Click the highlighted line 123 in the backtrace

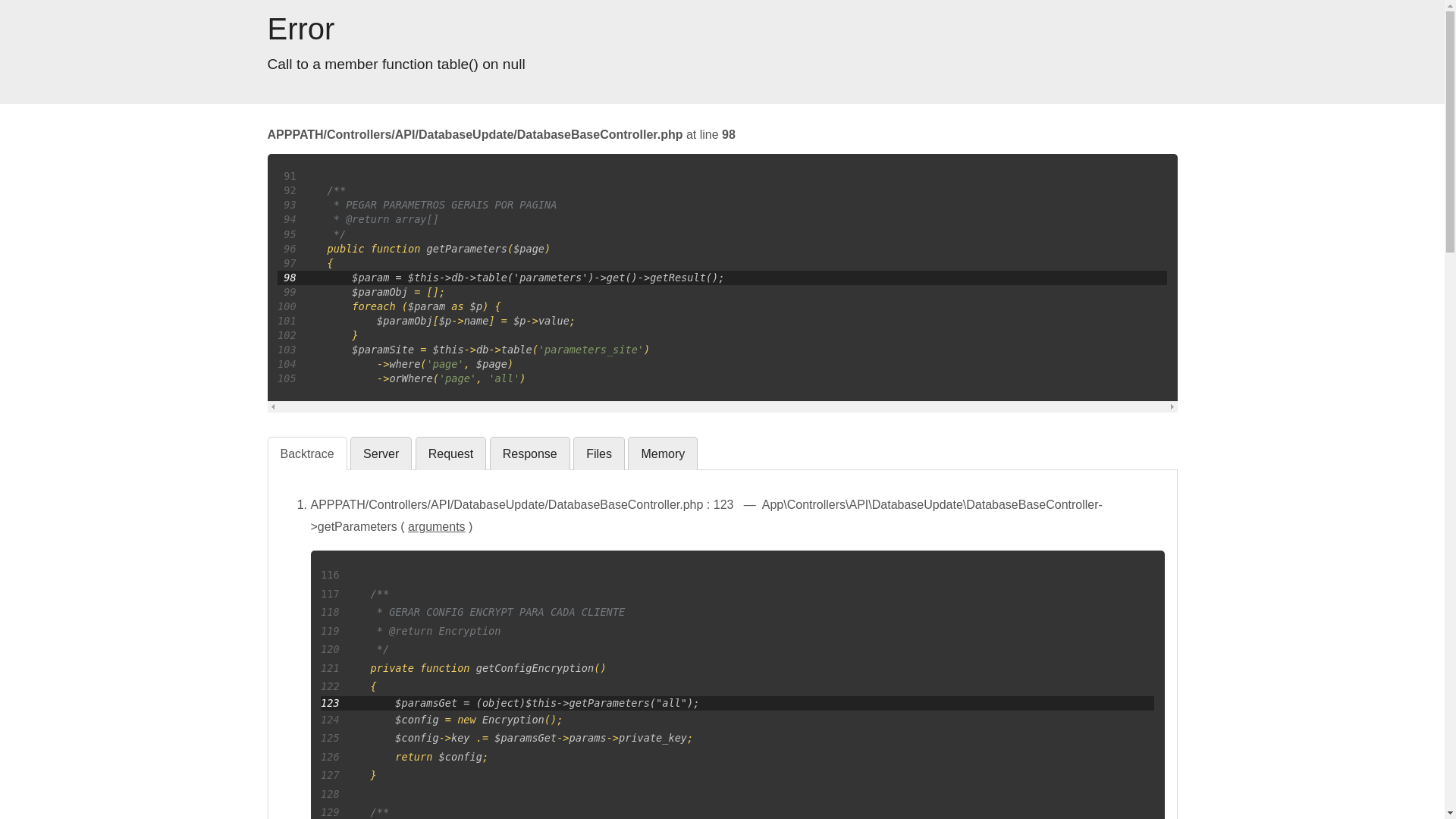coord(737,703)
